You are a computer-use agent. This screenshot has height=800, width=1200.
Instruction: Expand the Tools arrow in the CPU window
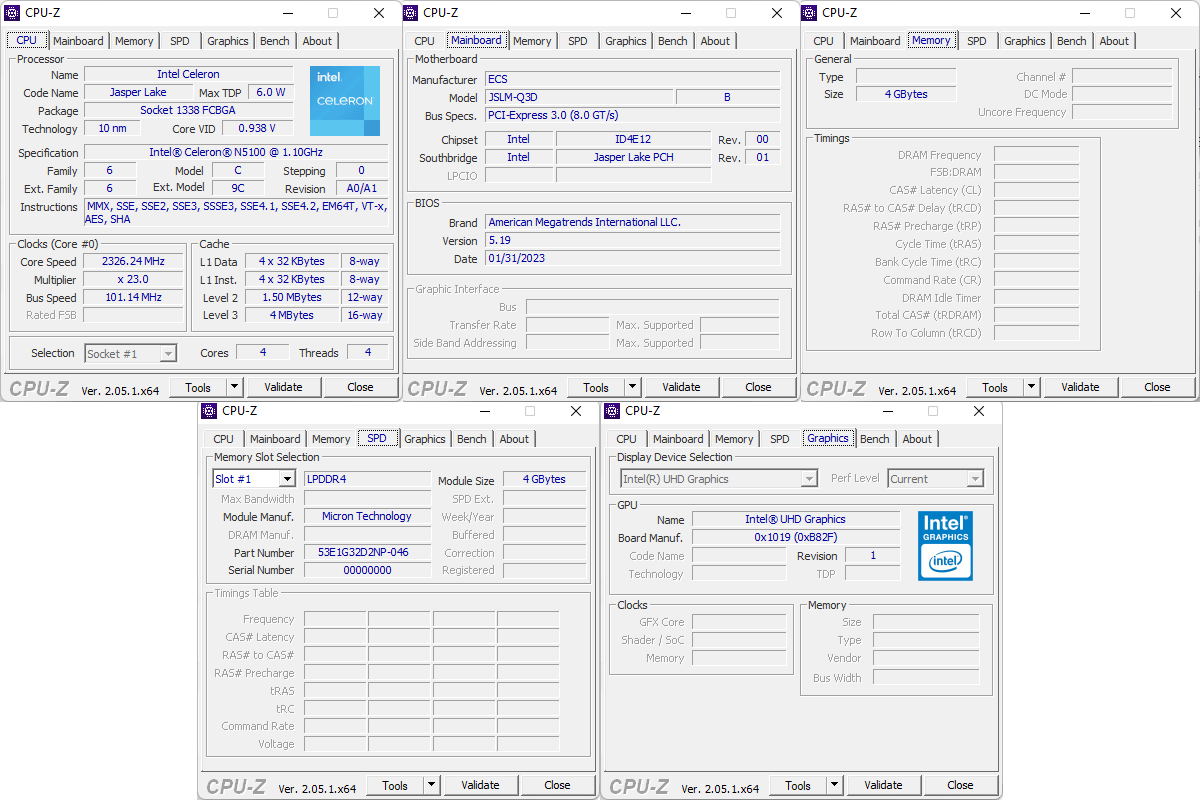coord(235,387)
